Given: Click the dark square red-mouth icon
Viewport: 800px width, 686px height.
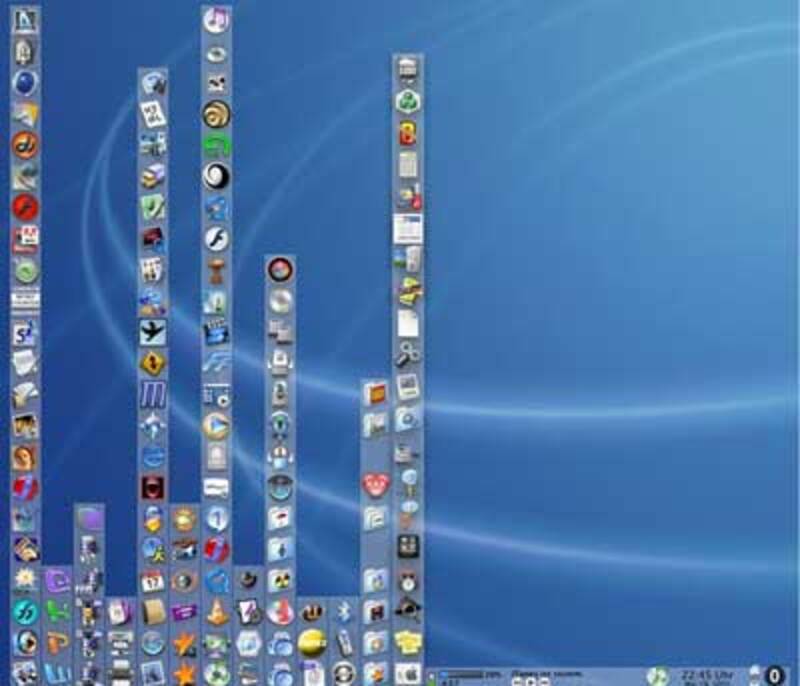Looking at the screenshot, I should [153, 488].
